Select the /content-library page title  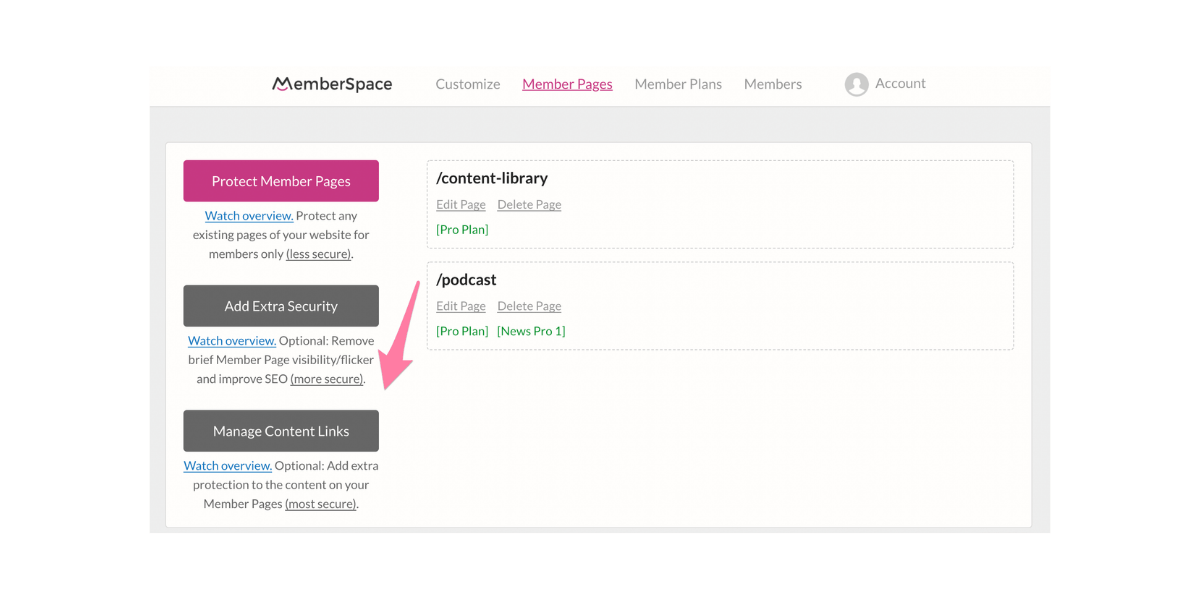click(492, 178)
